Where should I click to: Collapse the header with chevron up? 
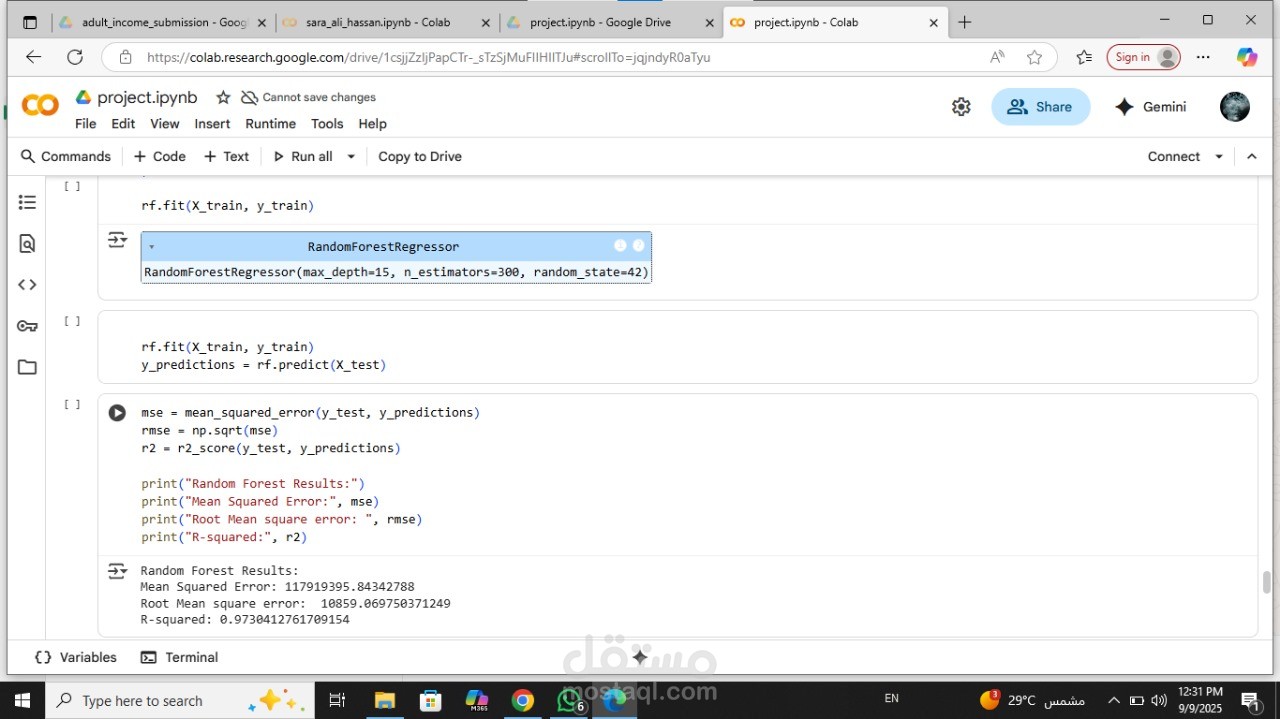(x=1251, y=156)
